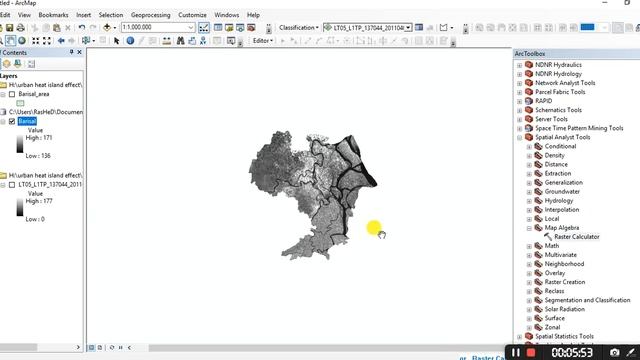This screenshot has width=640, height=360.
Task: Switch to Layout View at map bottom
Action: pyautogui.click(x=100, y=348)
